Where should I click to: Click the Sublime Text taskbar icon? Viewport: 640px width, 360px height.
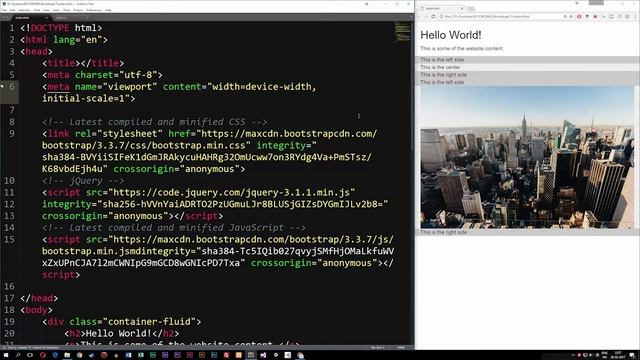coord(251,355)
